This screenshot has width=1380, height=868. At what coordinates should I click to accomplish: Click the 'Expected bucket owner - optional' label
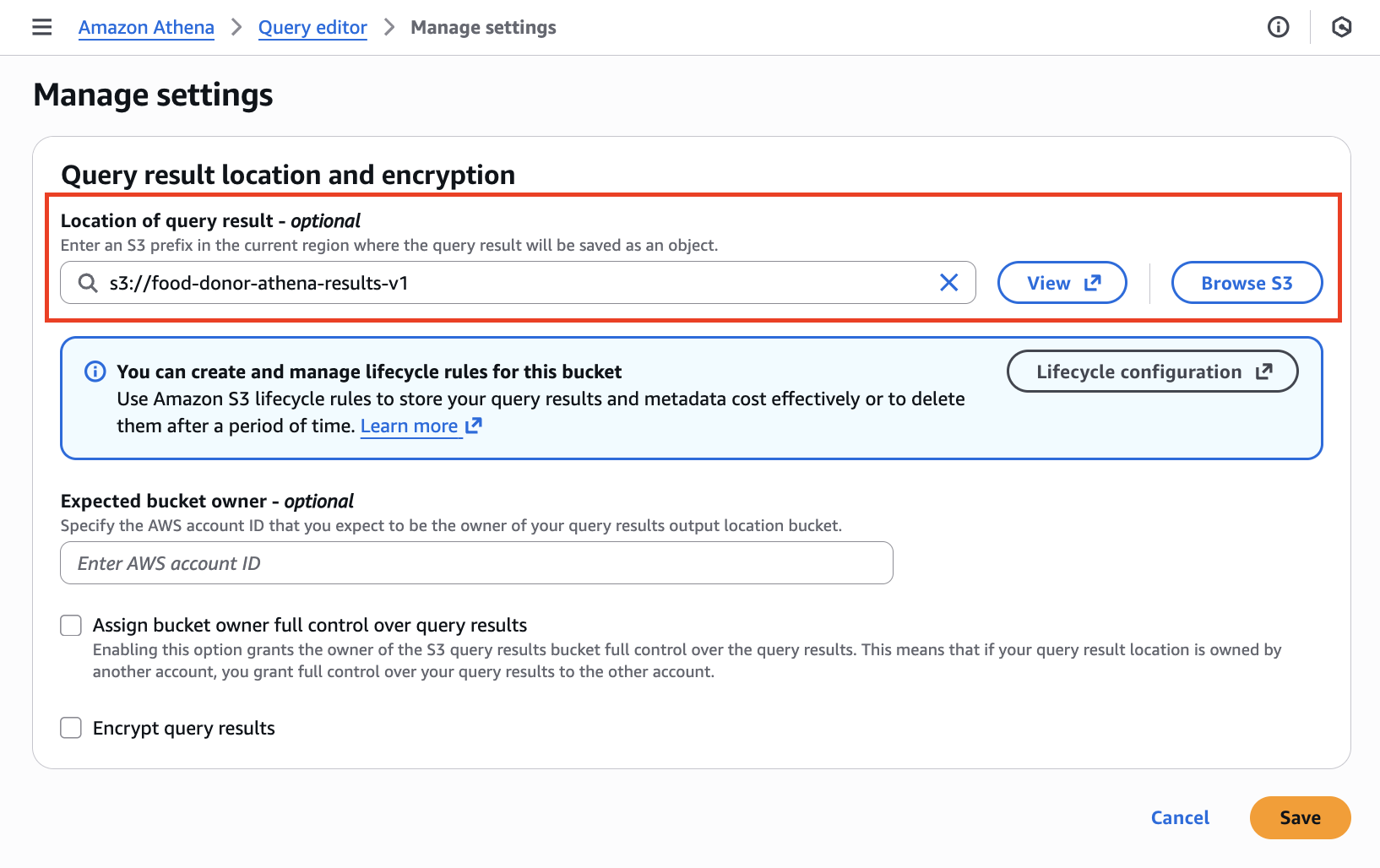[207, 501]
